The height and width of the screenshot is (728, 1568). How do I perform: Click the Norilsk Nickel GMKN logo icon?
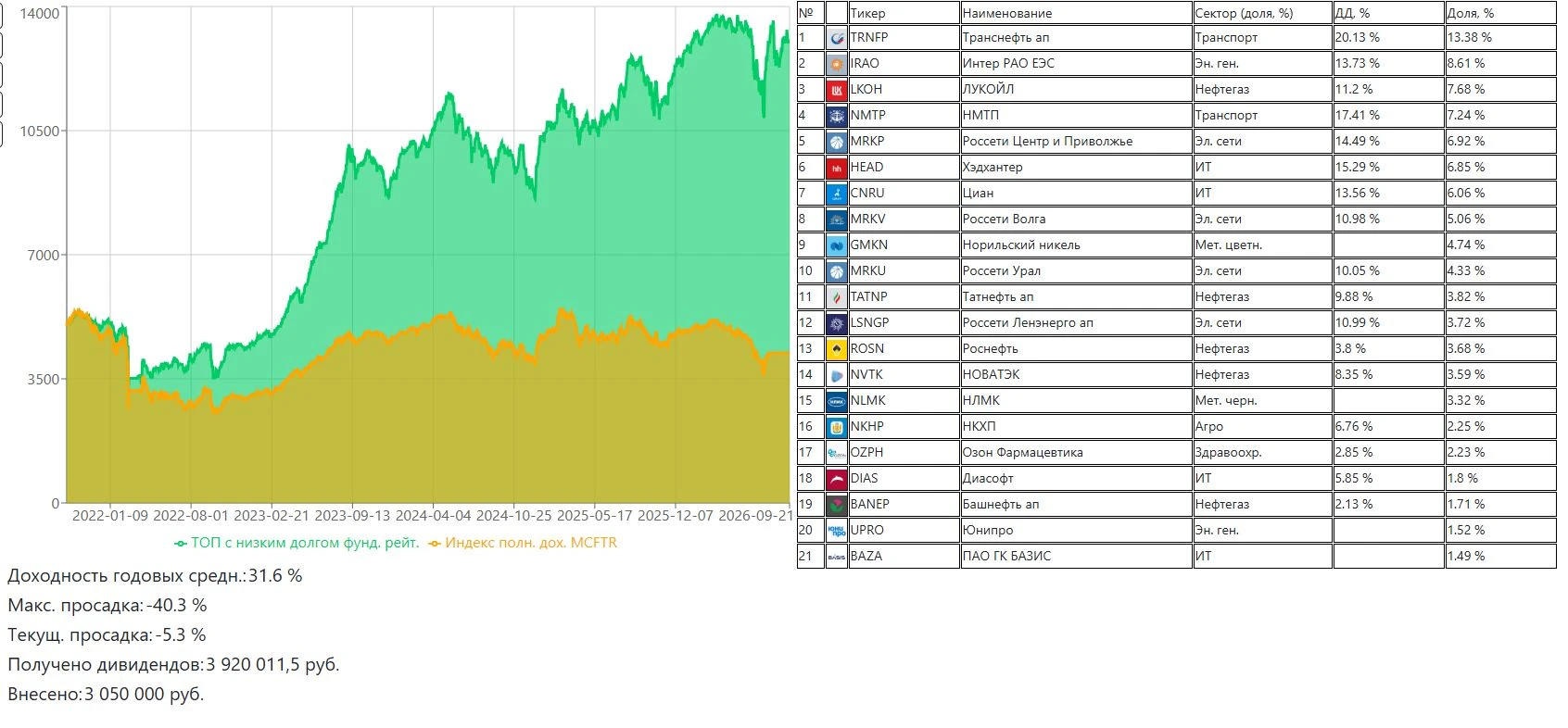click(x=837, y=245)
